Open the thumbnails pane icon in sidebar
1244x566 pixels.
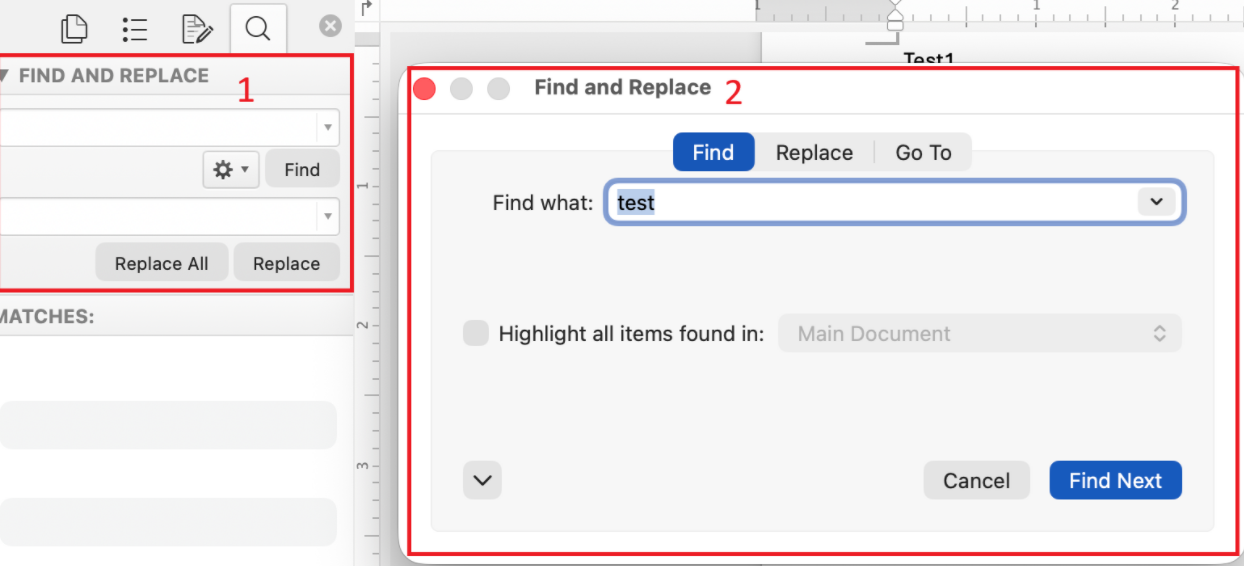tap(74, 29)
